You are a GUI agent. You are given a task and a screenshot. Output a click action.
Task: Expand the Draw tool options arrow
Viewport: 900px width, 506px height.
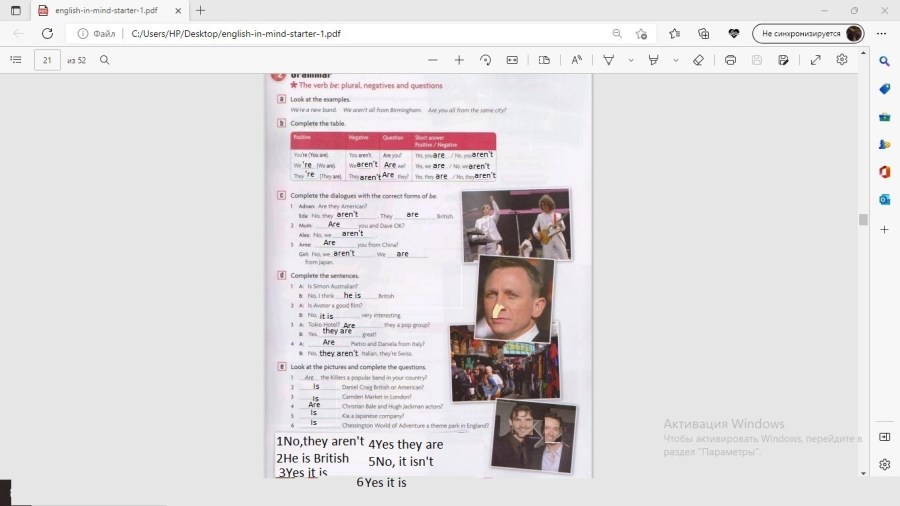click(631, 60)
